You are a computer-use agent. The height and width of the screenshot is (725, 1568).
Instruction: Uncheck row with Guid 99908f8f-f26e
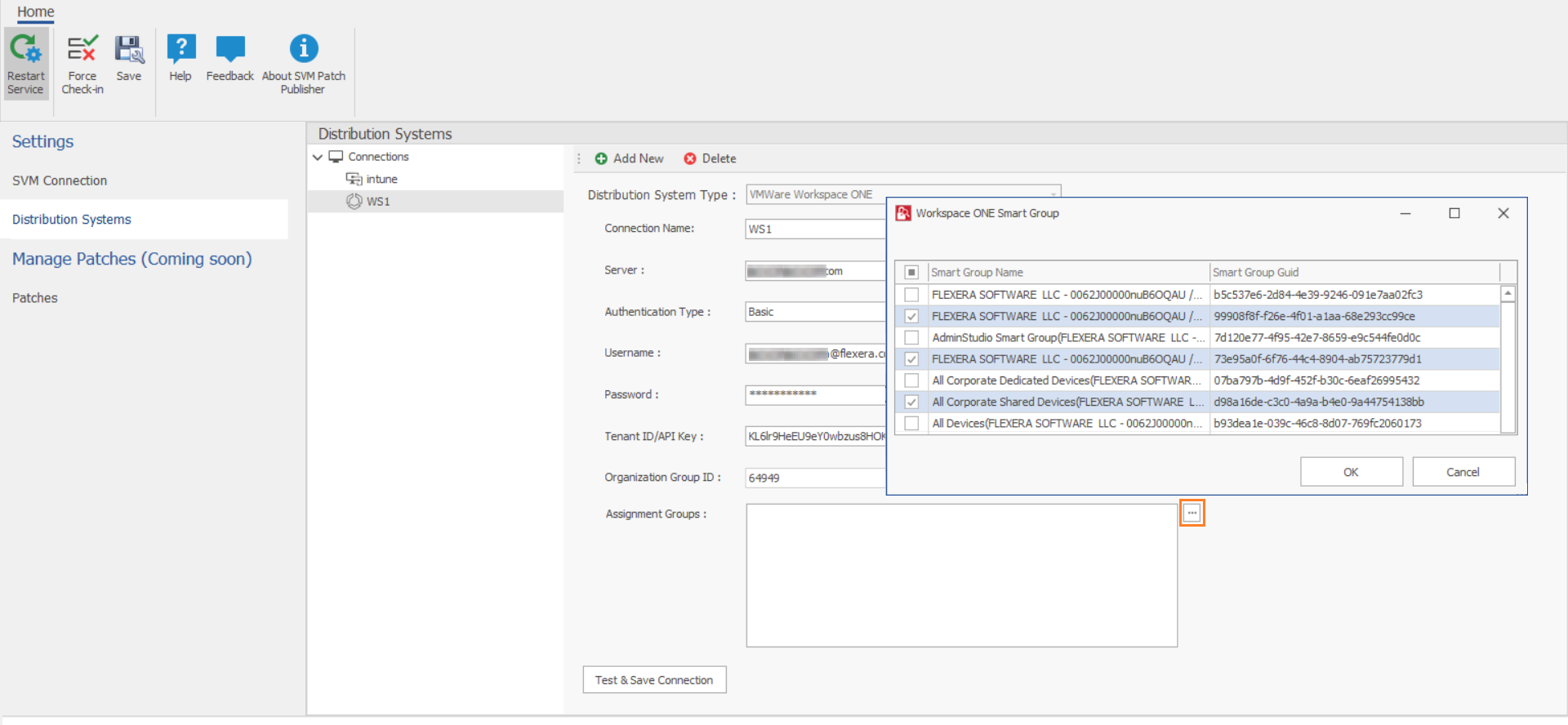pyautogui.click(x=912, y=316)
